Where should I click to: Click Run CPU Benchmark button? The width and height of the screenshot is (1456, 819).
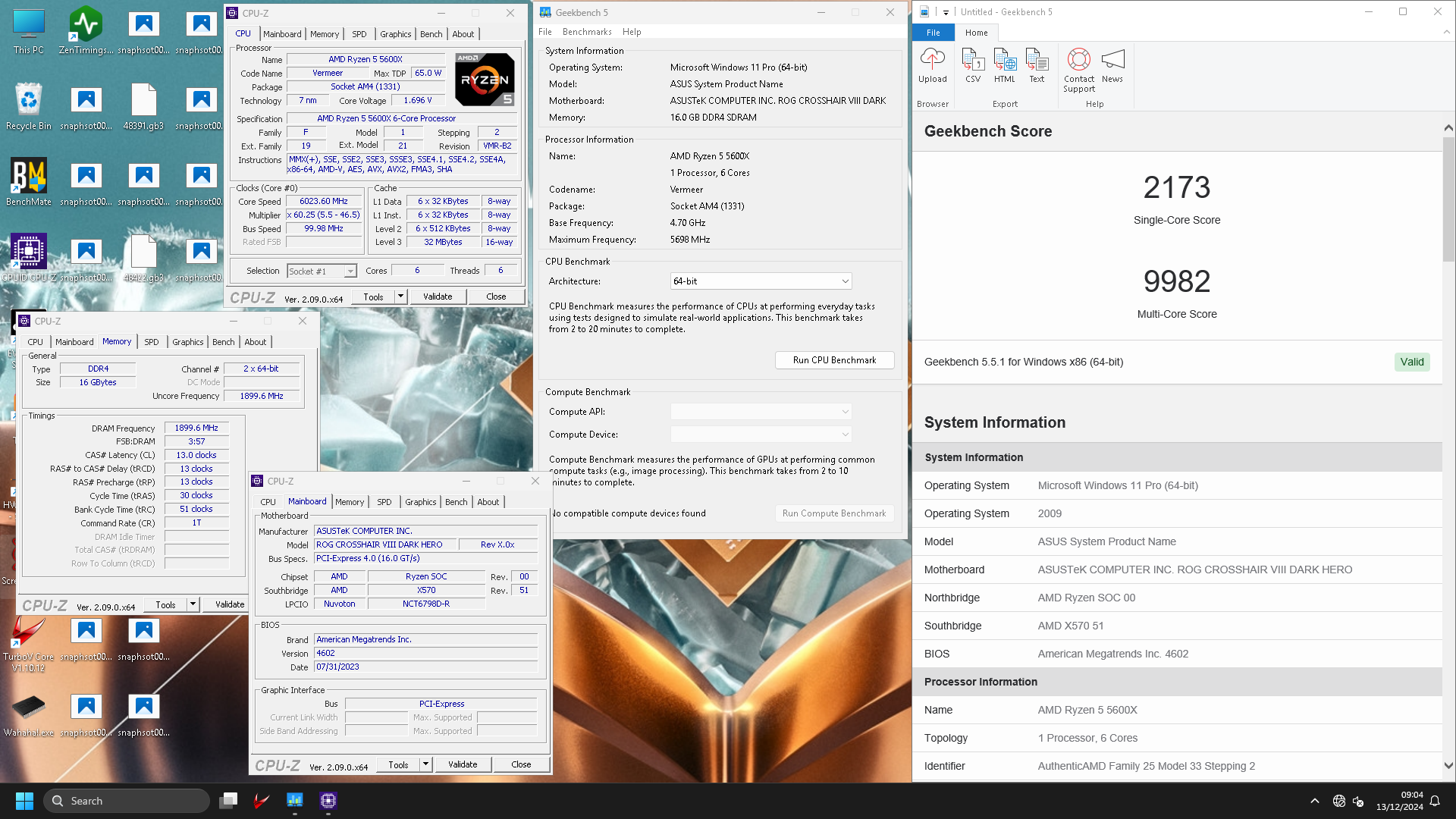[x=834, y=360]
